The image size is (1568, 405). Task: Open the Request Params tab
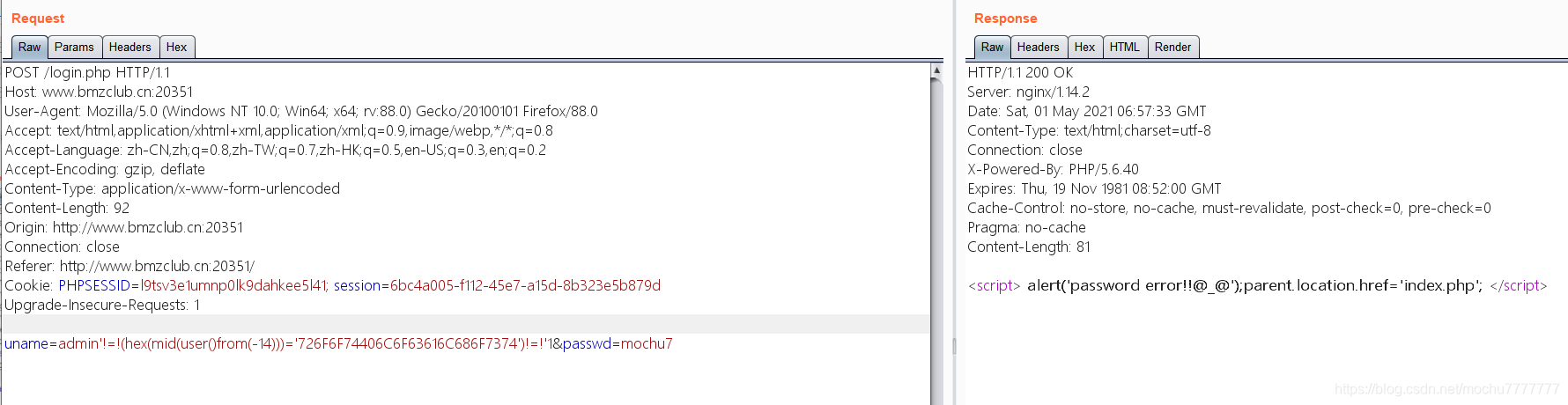(74, 48)
